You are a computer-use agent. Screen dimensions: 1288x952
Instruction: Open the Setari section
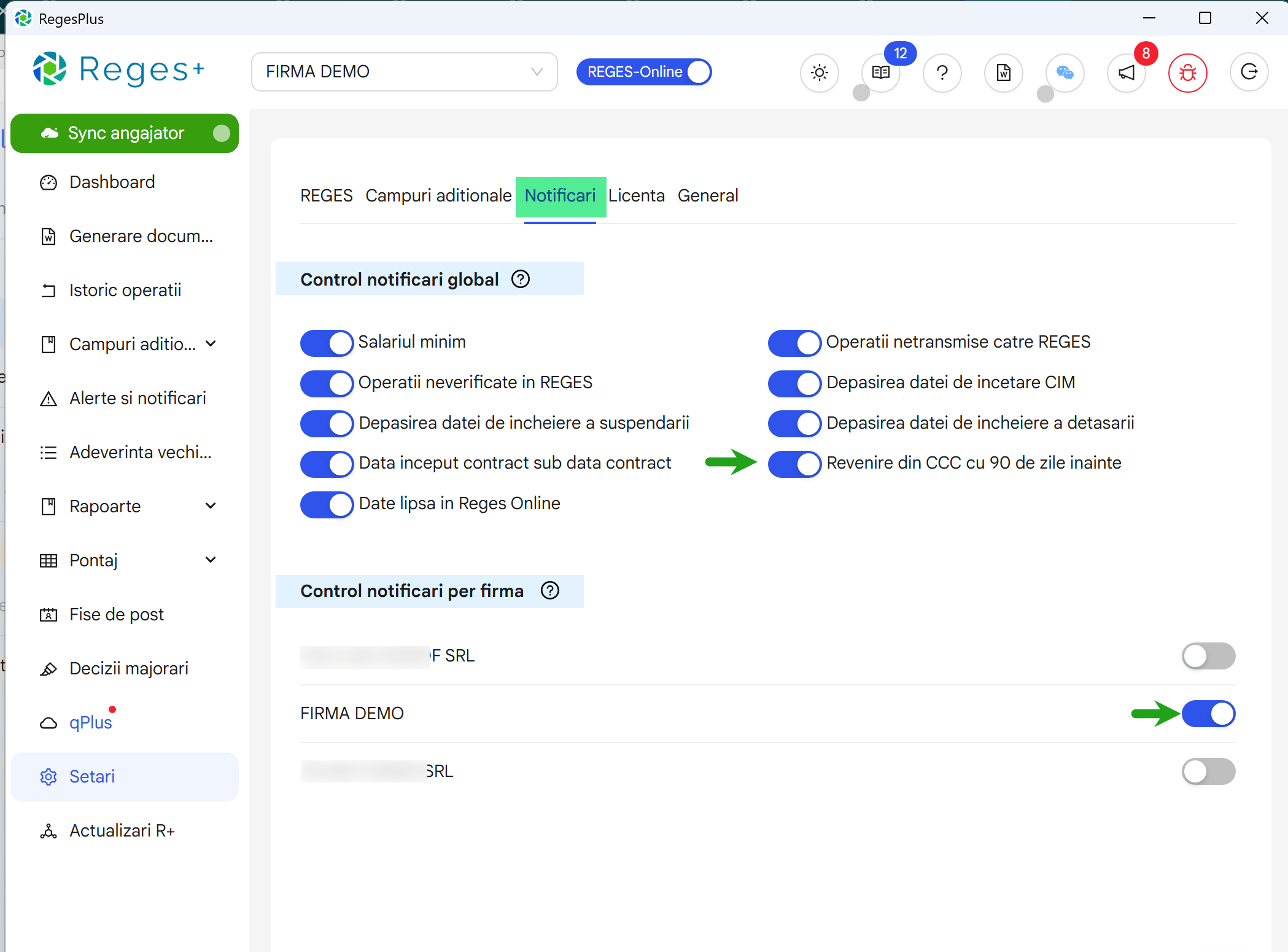tap(91, 776)
